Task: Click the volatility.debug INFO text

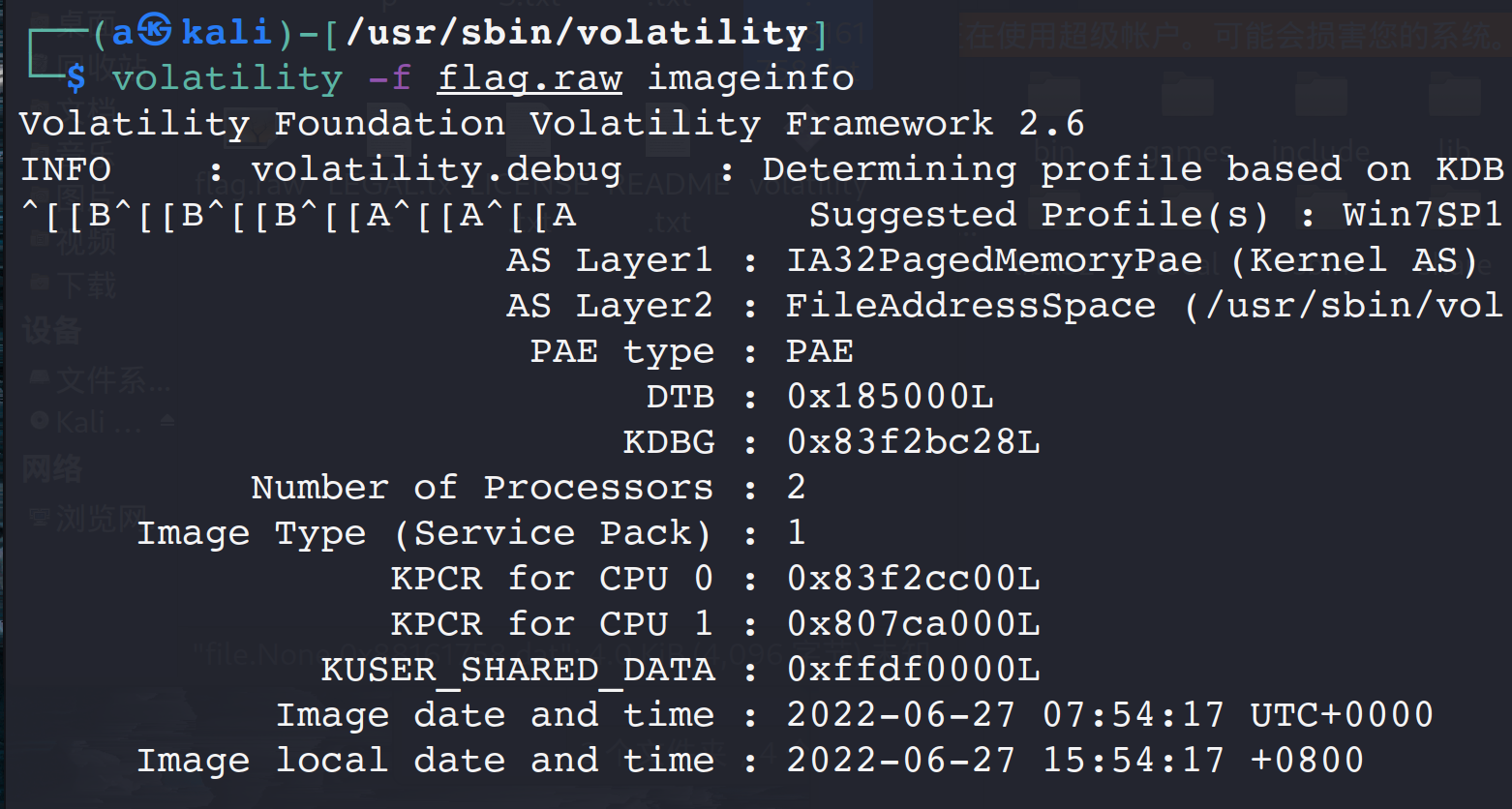Action: coord(436,169)
